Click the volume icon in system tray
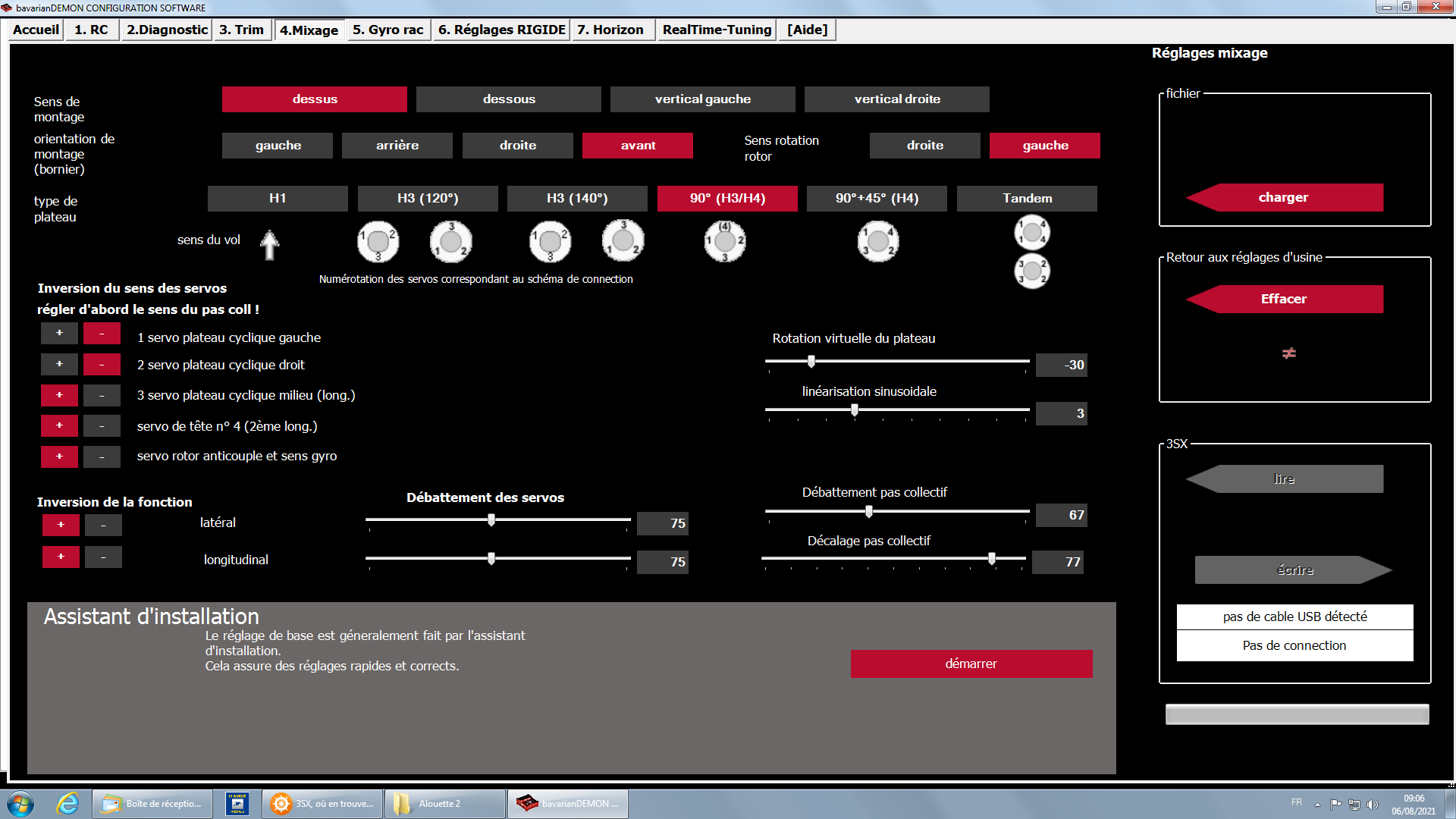The image size is (1456, 819). pos(1372,805)
